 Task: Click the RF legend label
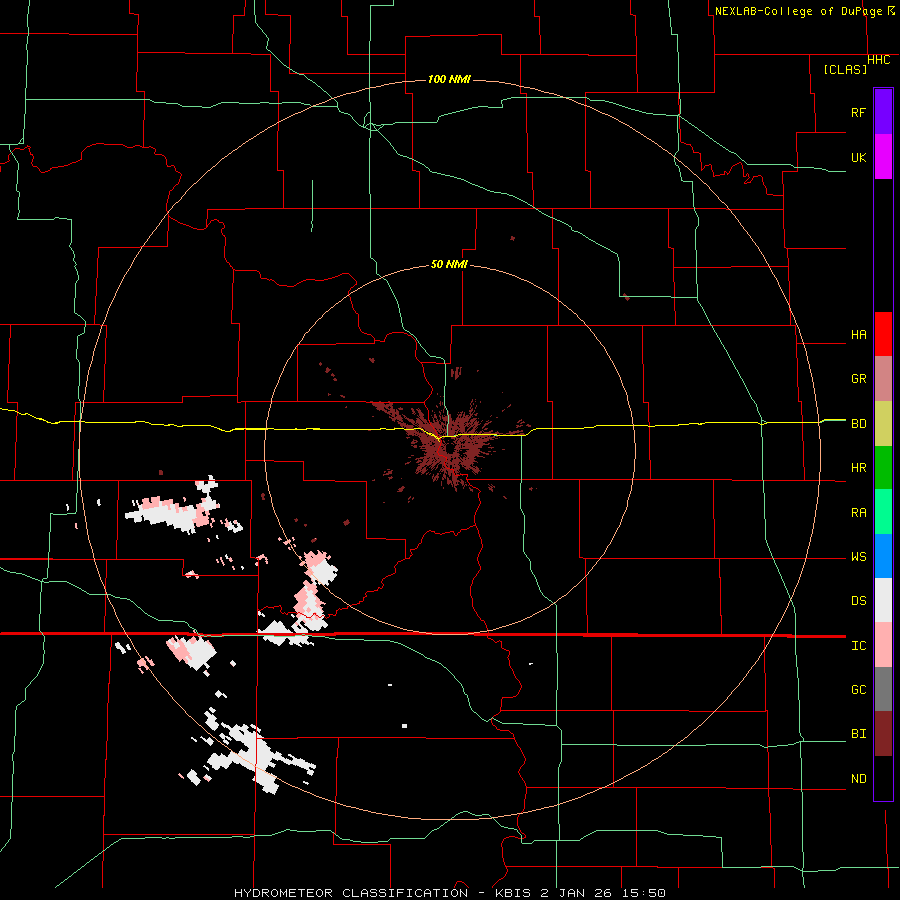859,112
